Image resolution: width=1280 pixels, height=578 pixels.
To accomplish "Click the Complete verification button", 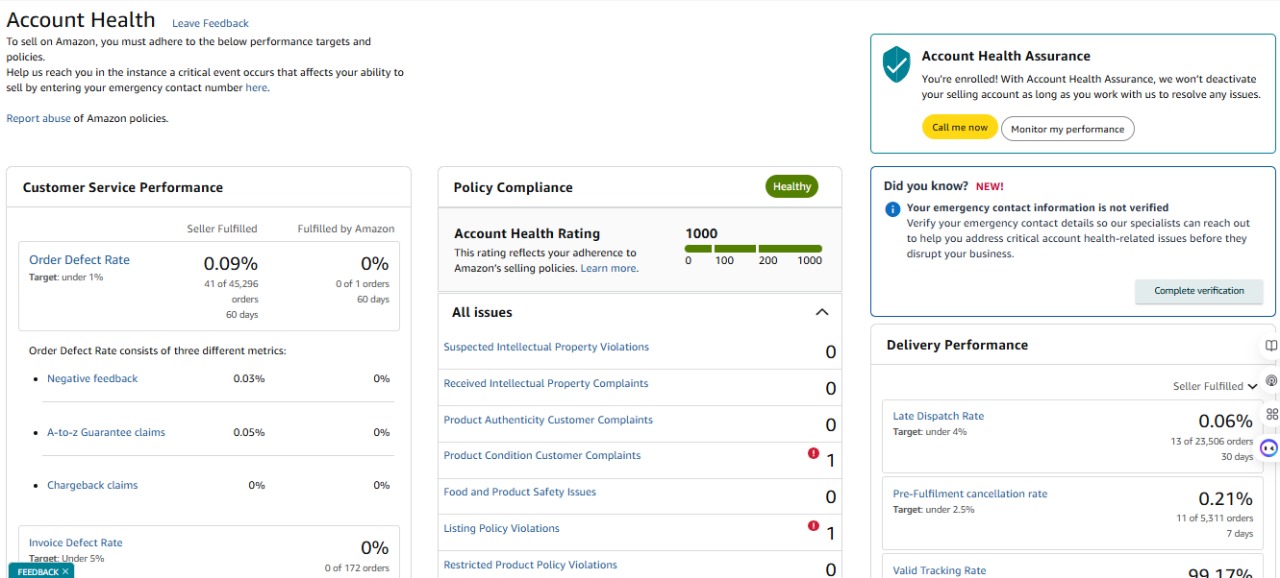I will tap(1198, 291).
